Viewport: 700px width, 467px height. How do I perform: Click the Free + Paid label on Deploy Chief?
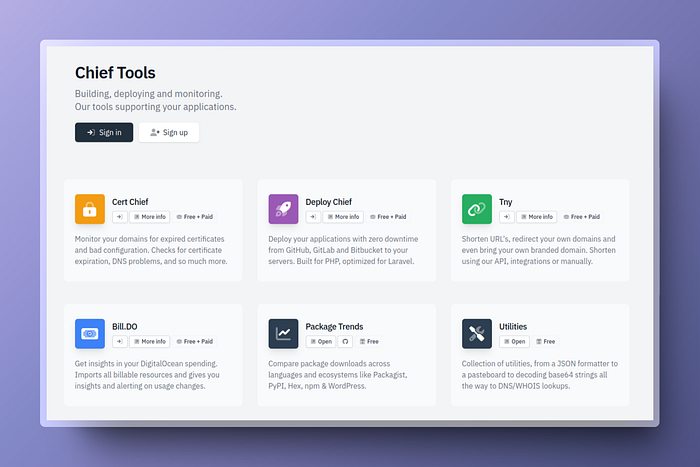[x=388, y=217]
